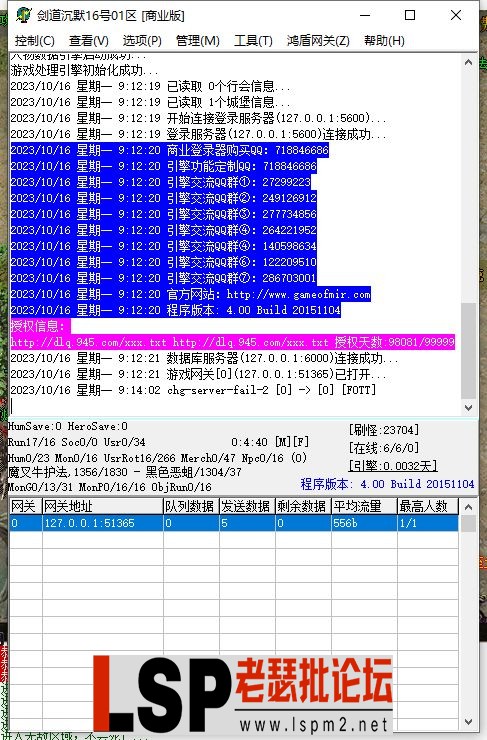Click the MonG0/13/31 MonP0/16/16 status line
The width and height of the screenshot is (487, 740).
(x=109, y=487)
